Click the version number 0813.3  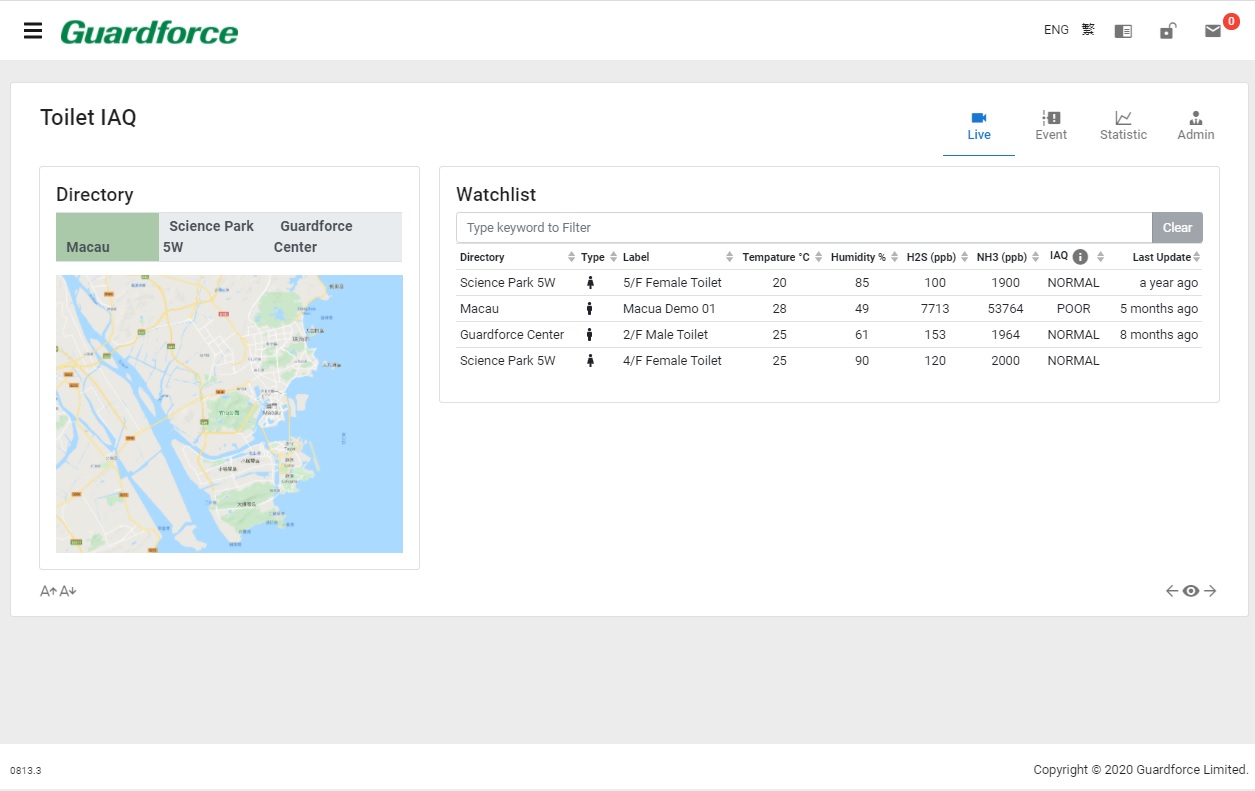click(25, 771)
